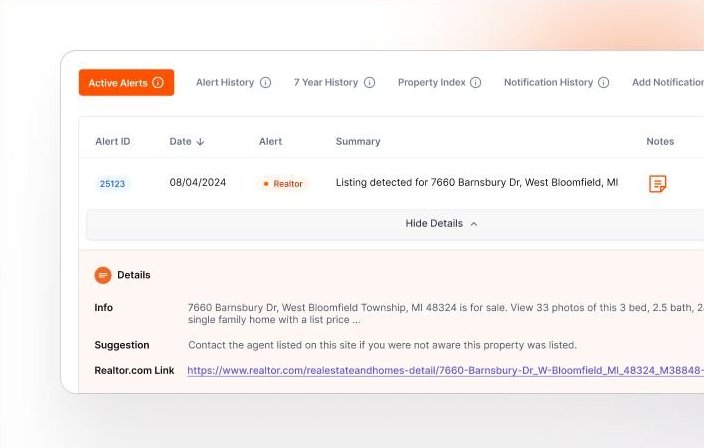
Task: Click the orange Details section icon
Action: pyautogui.click(x=103, y=275)
